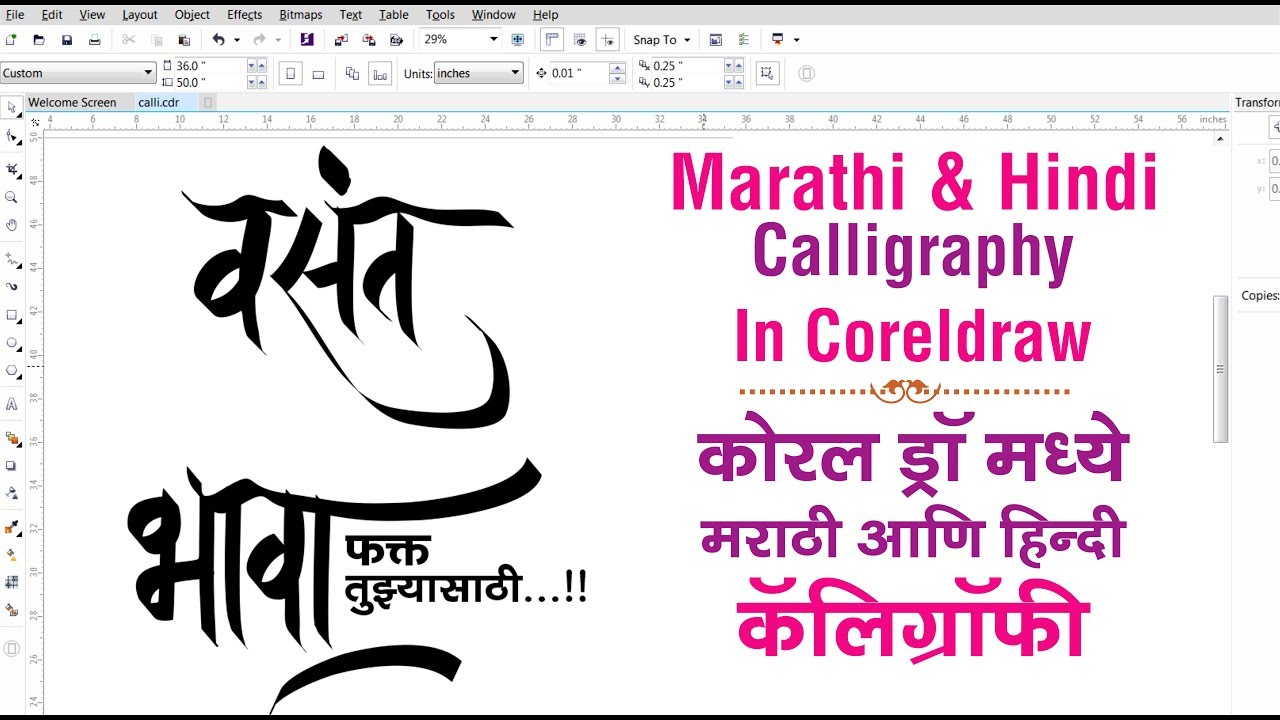Screen dimensions: 1280x720
Task: Click the toolbox Quick Customize button
Action: coord(12,649)
